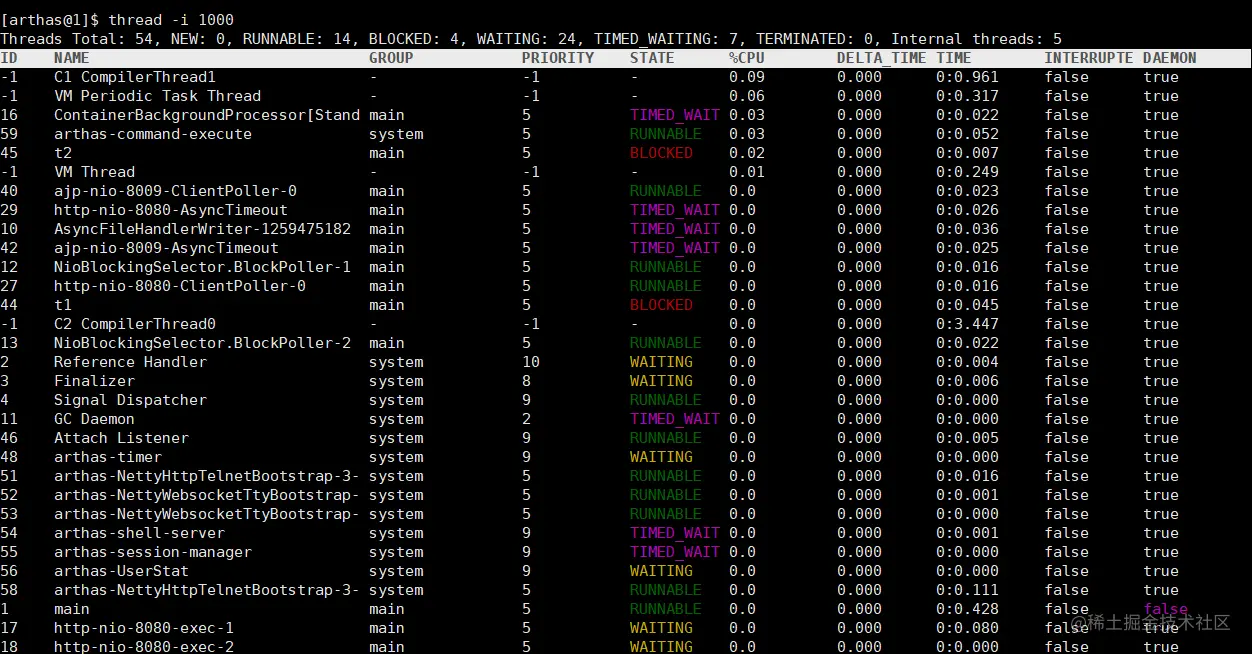Click thread name 'AsyncFileHandlerWriter-1259475182'
The image size is (1252, 654).
(x=202, y=228)
